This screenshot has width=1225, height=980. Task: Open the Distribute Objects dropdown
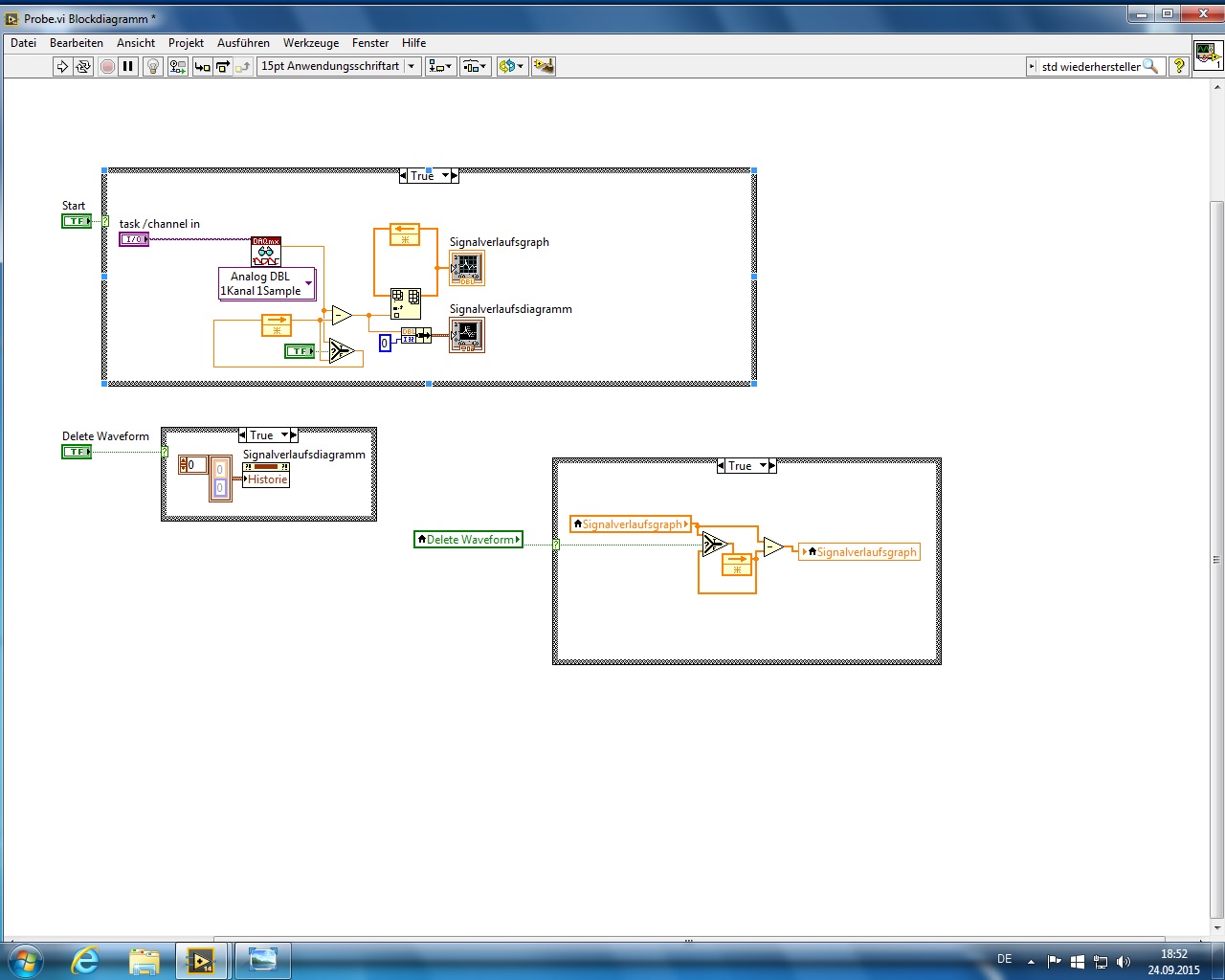(x=476, y=66)
